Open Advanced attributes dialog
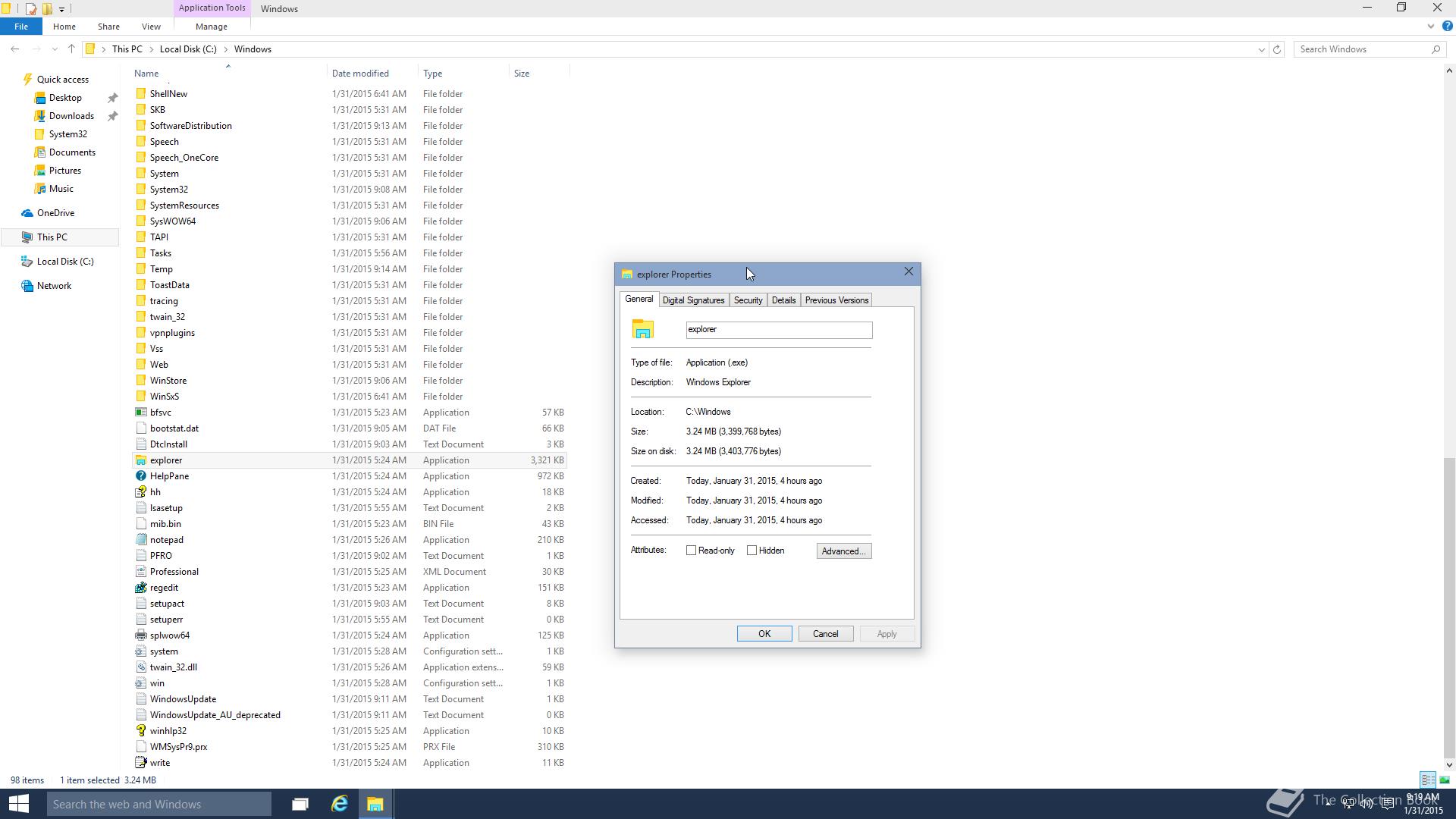Viewport: 1456px width, 819px height. (x=844, y=551)
